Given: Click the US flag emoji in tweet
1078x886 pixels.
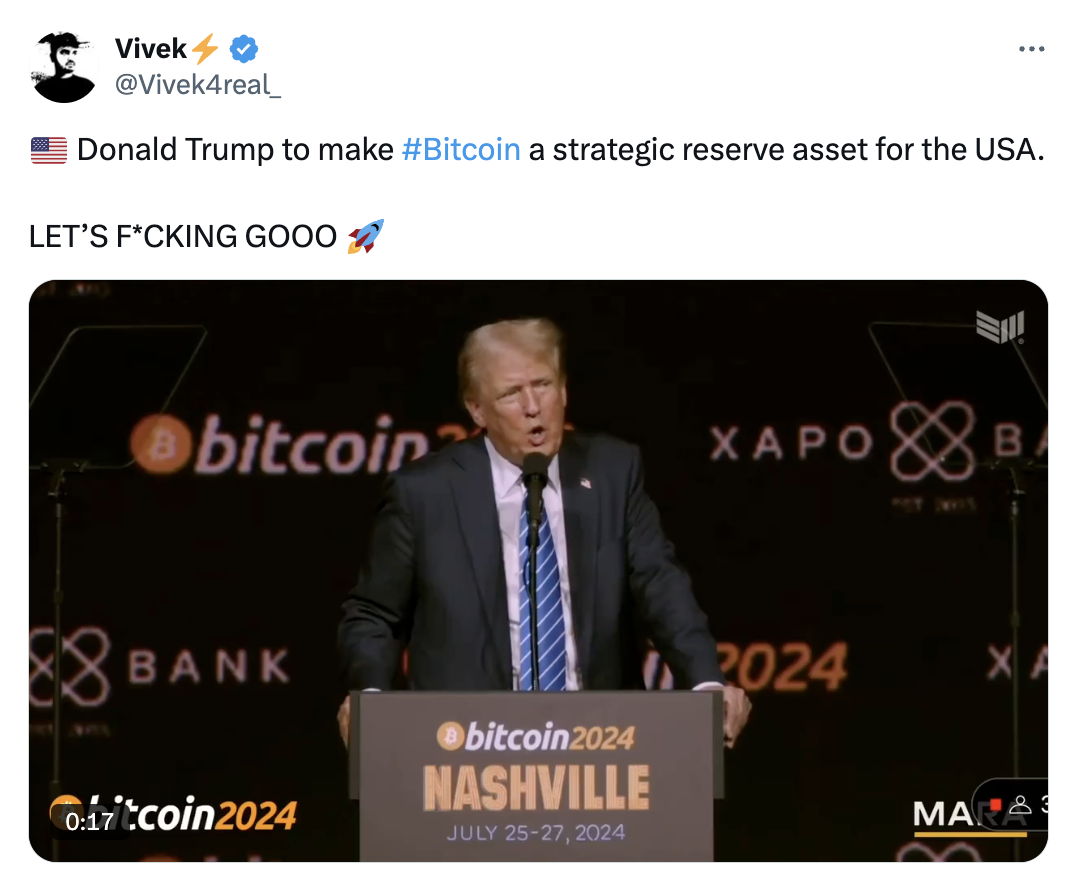Looking at the screenshot, I should [x=49, y=150].
